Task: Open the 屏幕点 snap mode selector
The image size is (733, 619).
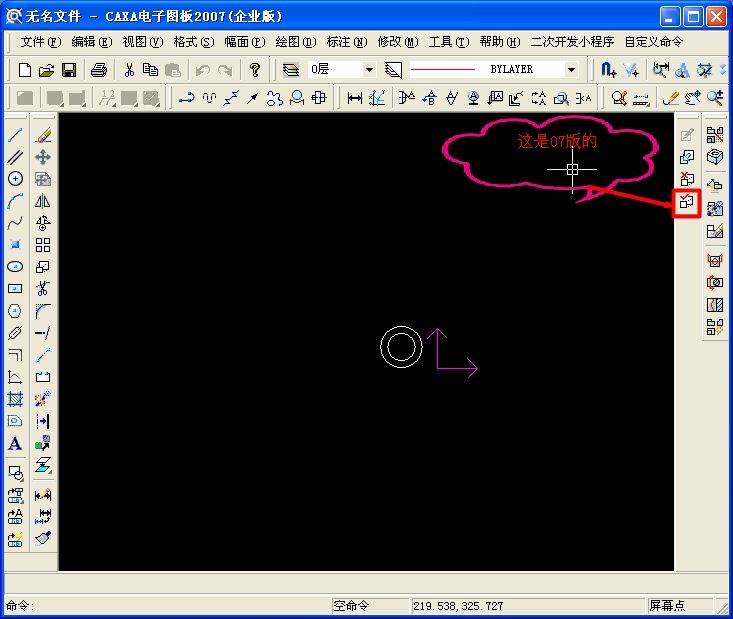Action: [x=679, y=606]
